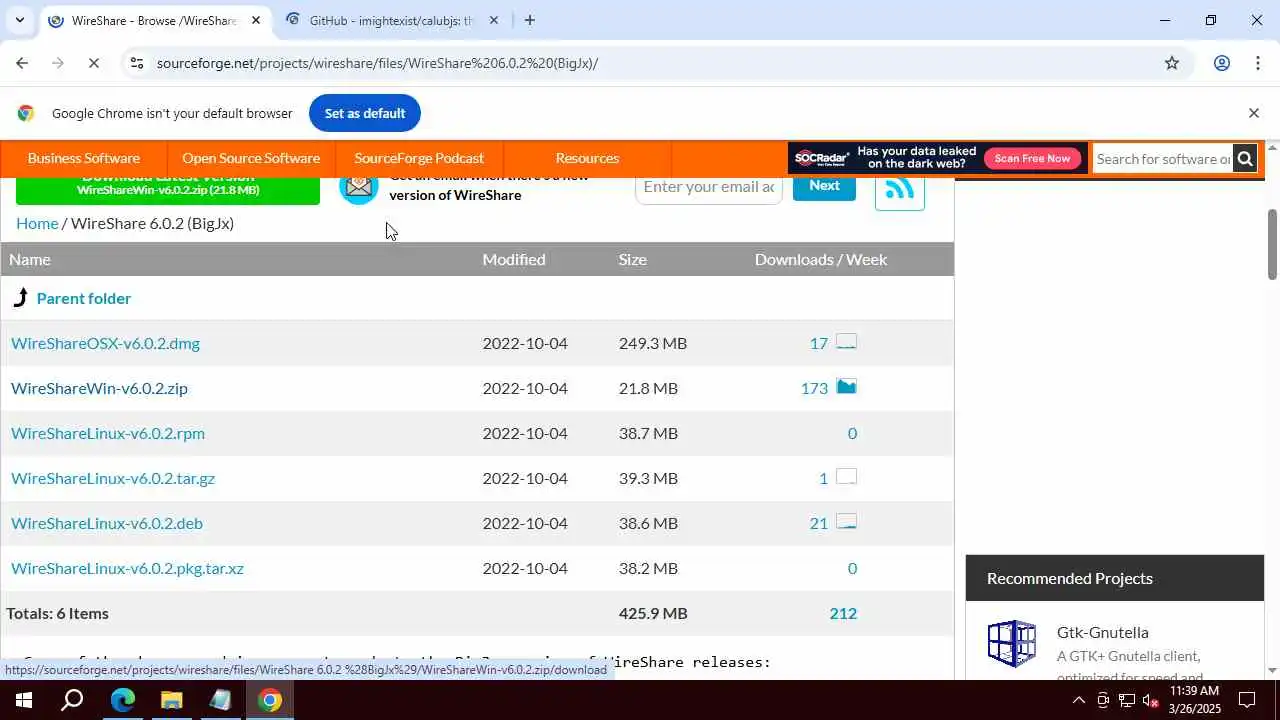This screenshot has height=720, width=1280.
Task: Open Resources menu
Action: 587,158
